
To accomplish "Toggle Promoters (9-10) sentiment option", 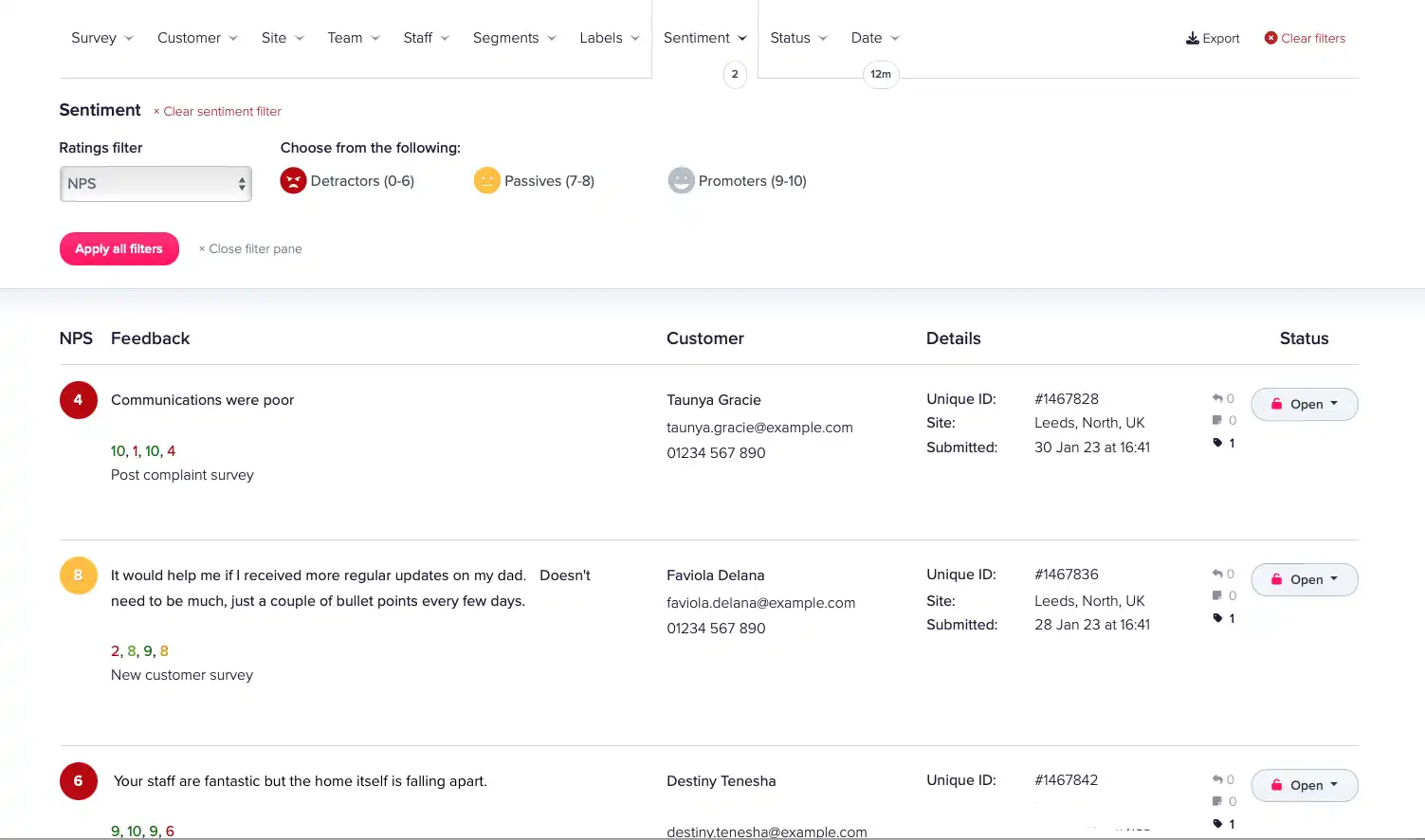I will tap(752, 181).
